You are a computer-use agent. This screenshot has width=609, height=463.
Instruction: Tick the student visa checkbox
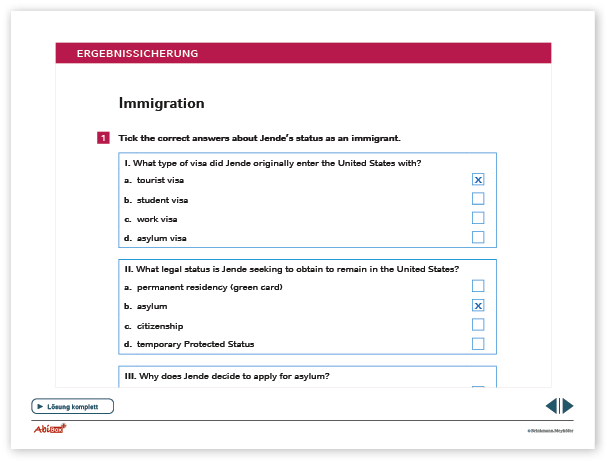(478, 199)
